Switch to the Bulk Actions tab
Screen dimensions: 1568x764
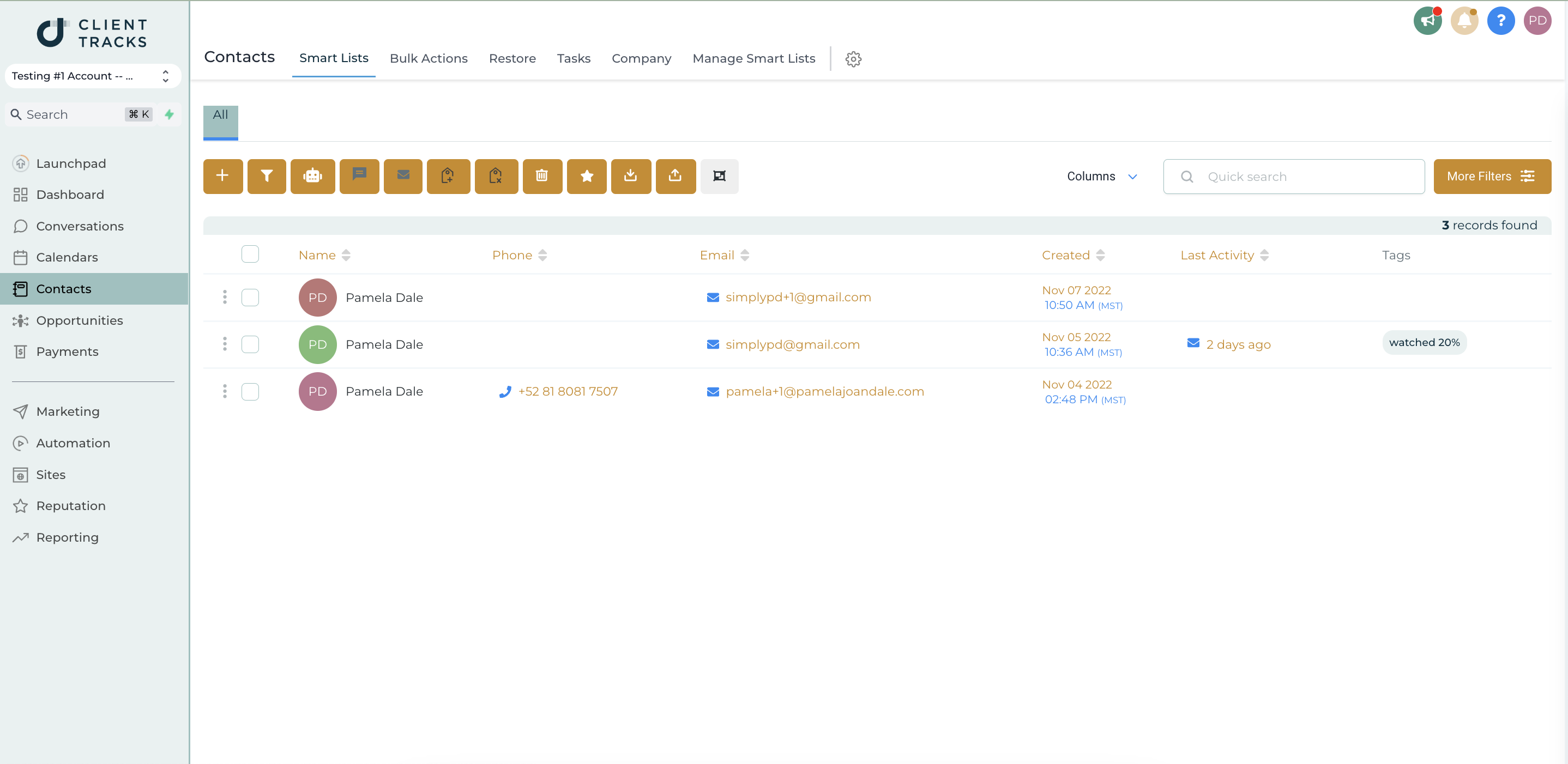429,58
